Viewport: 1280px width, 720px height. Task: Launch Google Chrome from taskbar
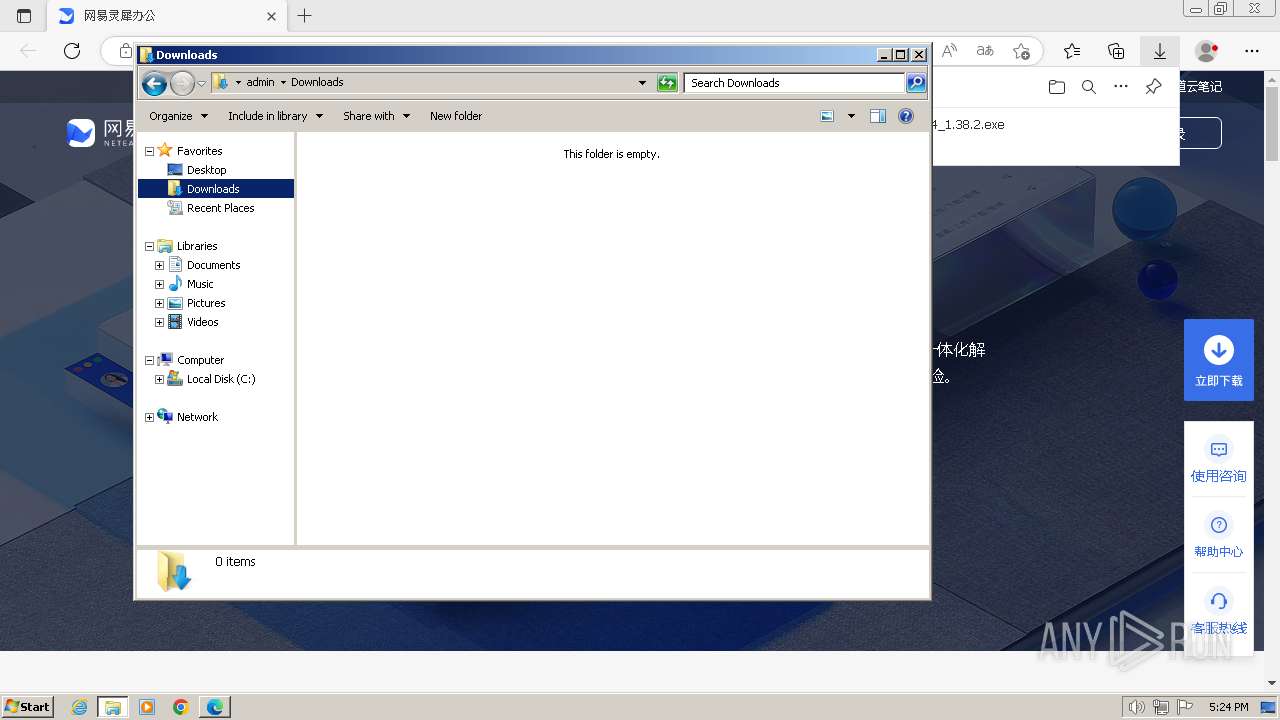[x=181, y=707]
